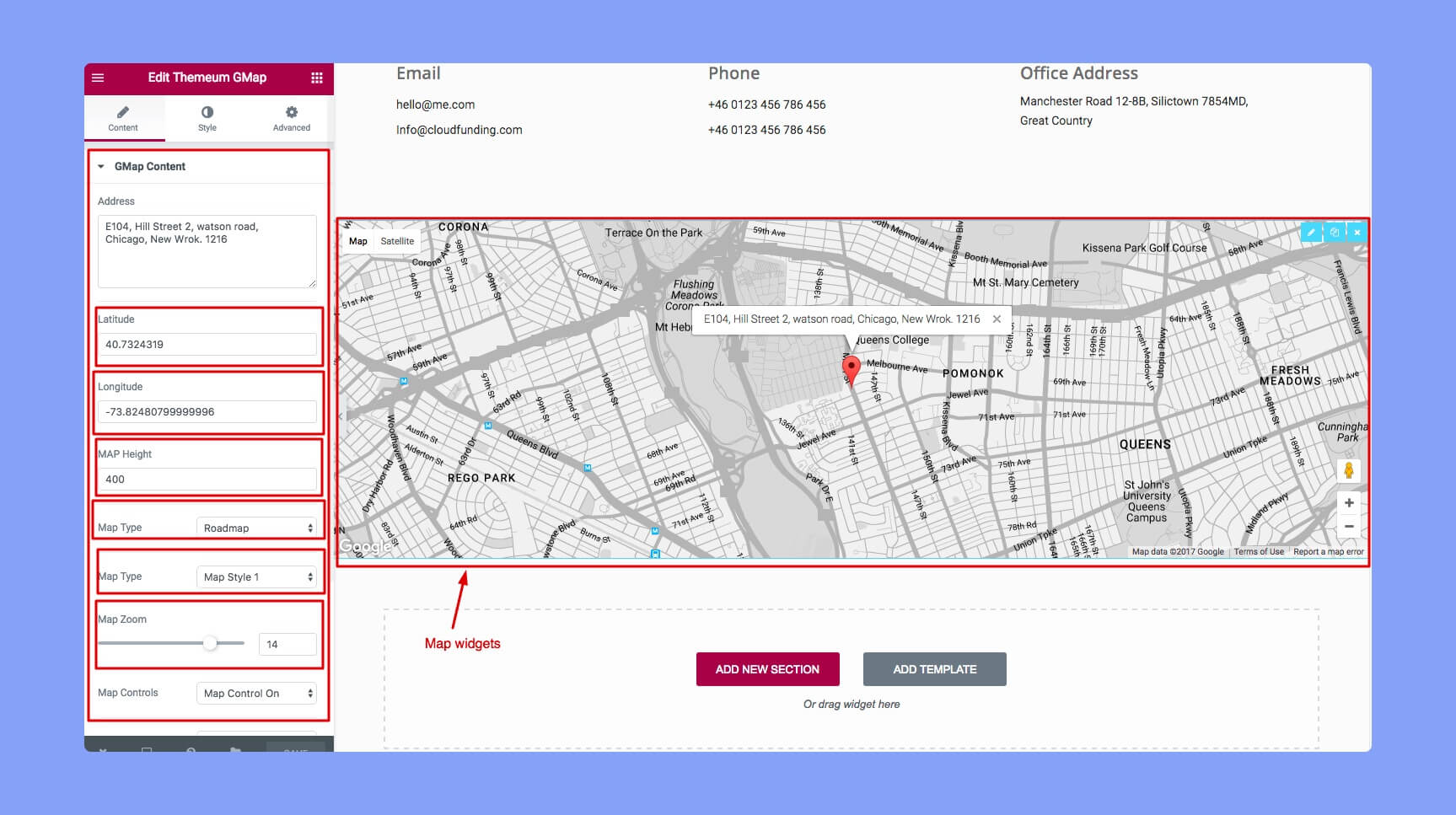This screenshot has height=815, width=1456.
Task: Click the Phone heading
Action: [733, 73]
